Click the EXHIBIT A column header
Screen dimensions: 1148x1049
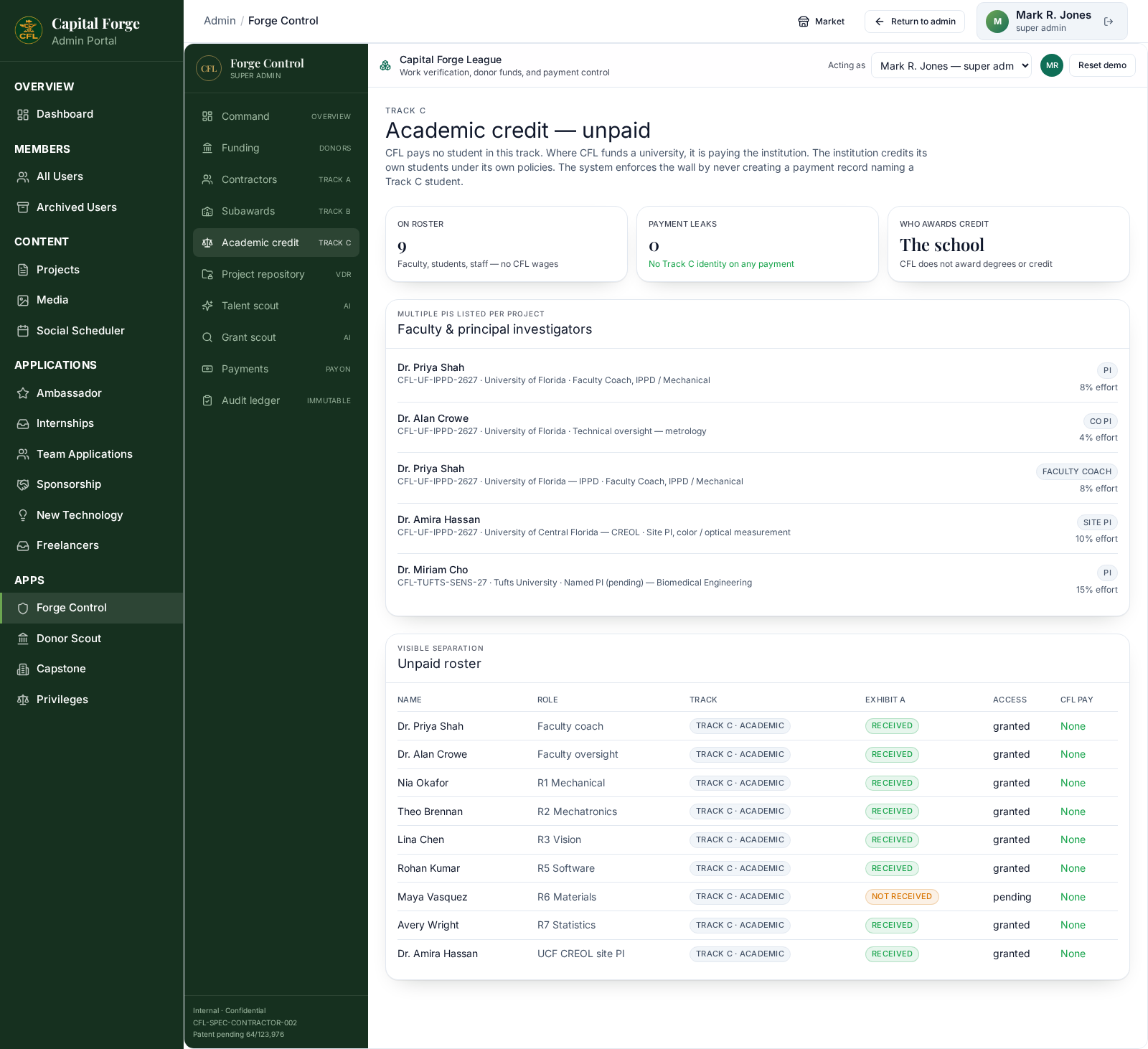(885, 700)
